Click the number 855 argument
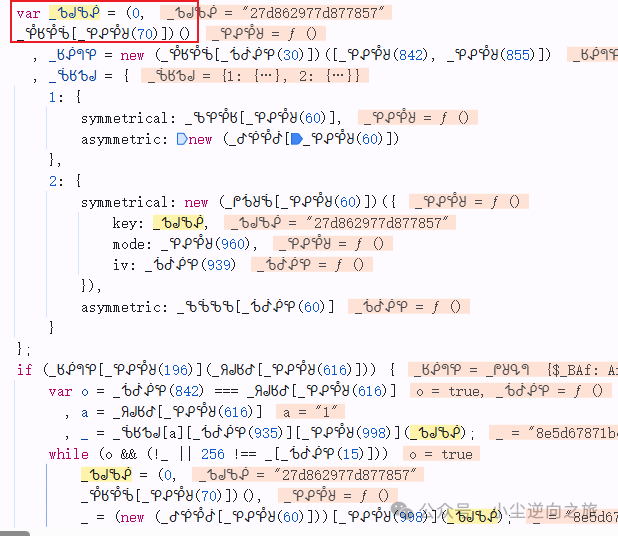The height and width of the screenshot is (536, 618). [517, 55]
